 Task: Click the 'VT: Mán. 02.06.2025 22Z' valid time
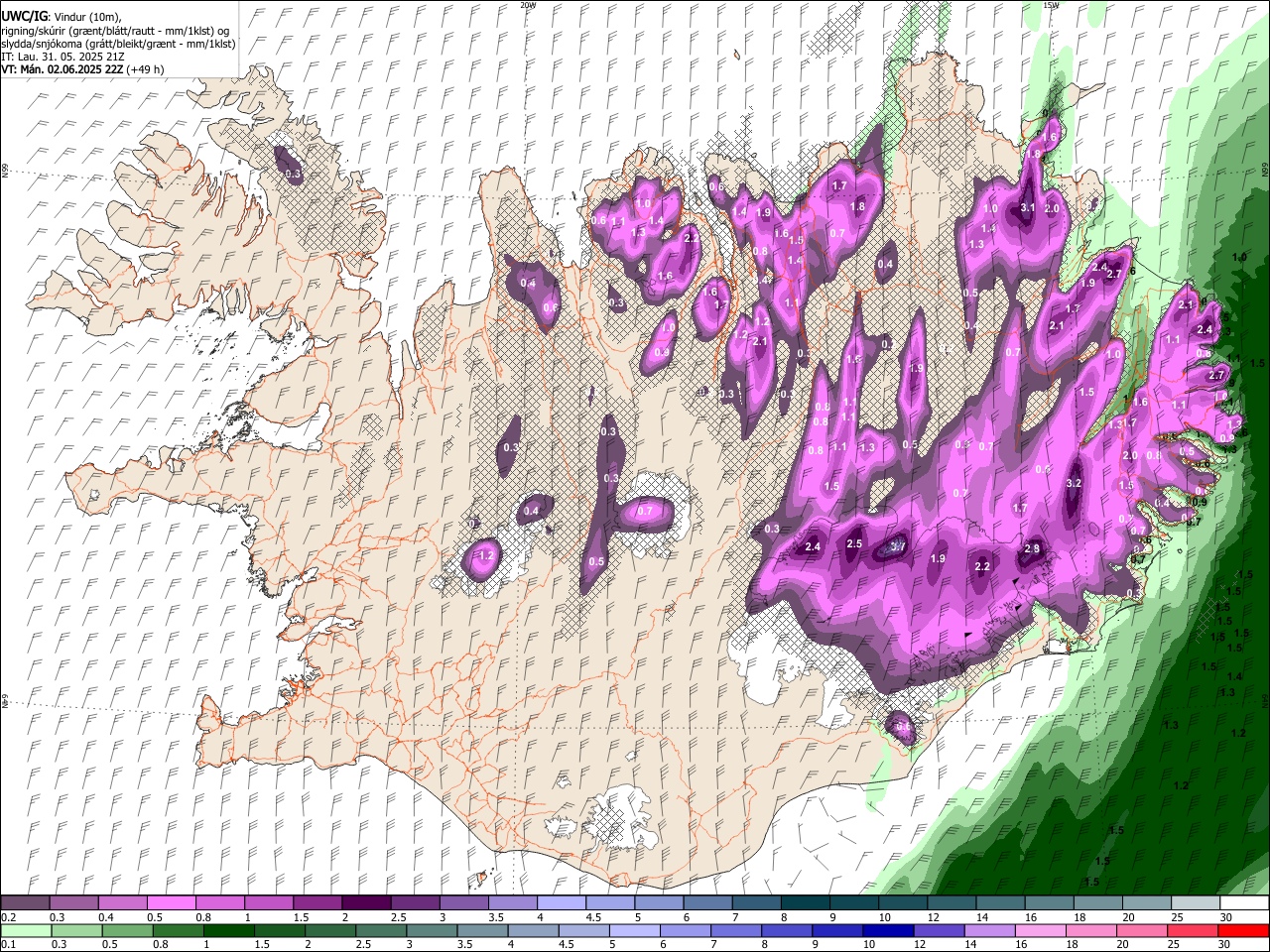[62, 69]
